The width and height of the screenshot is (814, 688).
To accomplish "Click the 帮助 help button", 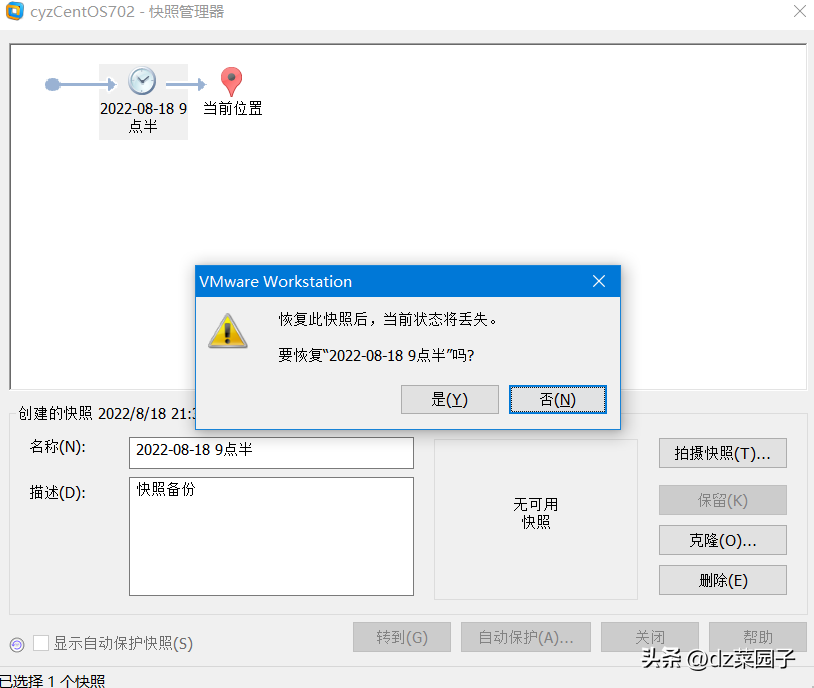I will 758,637.
